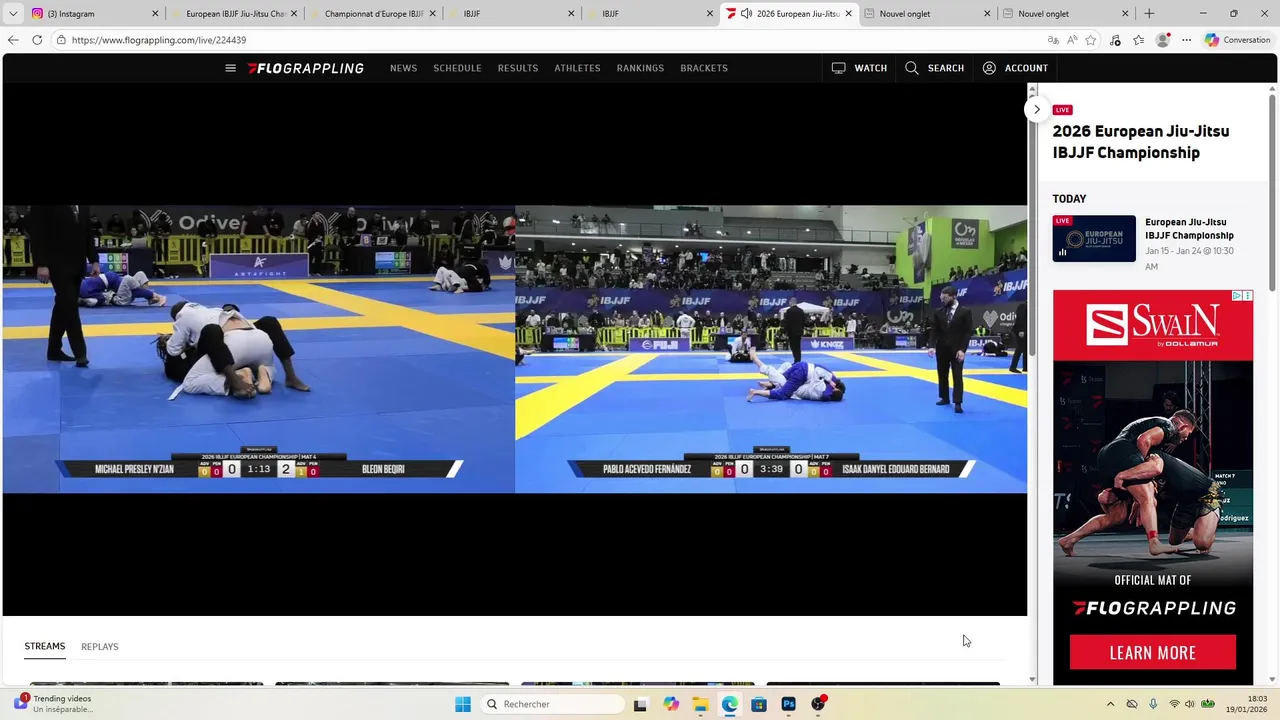Mute the 2026 European Jiu-Jitsu tab audio
Screen dimensions: 1280x720
tap(746, 14)
